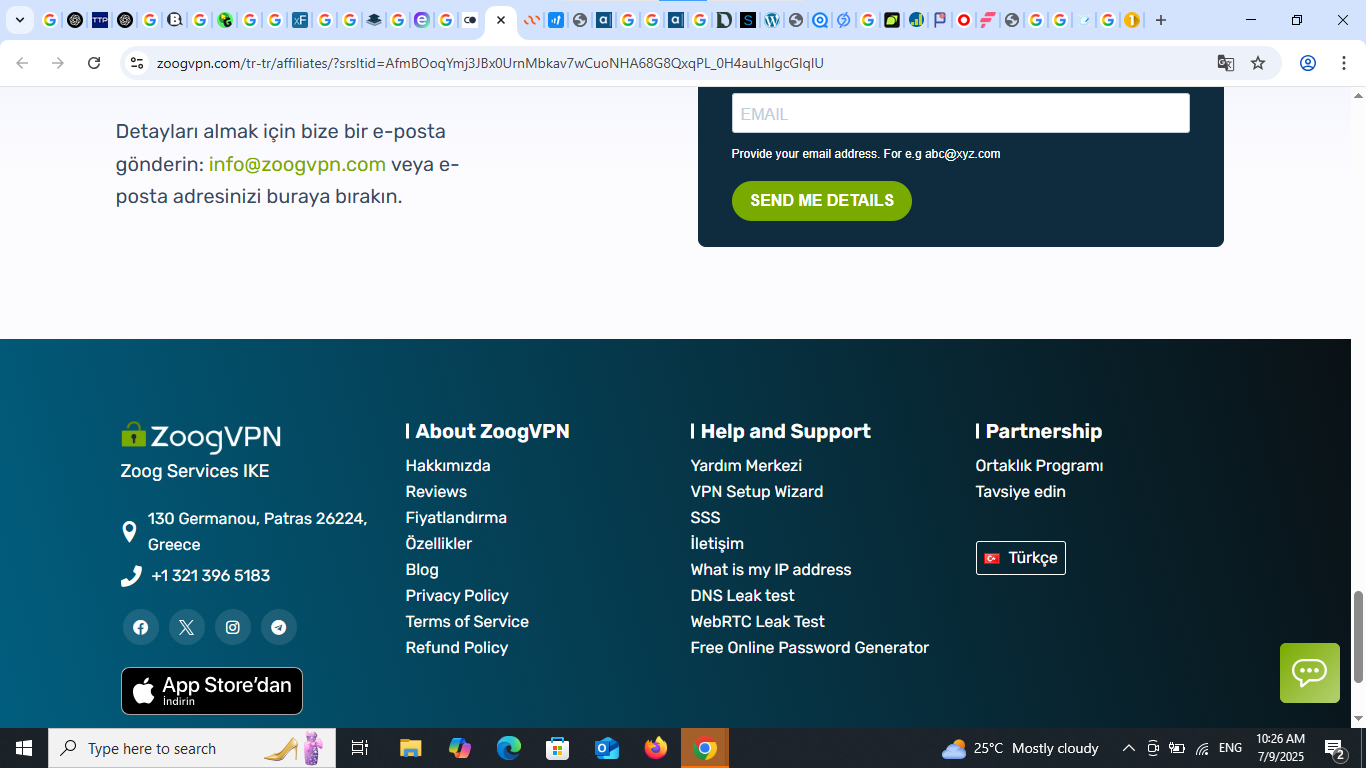Open weather widget 25°C Mostly cloudy

(x=1020, y=748)
